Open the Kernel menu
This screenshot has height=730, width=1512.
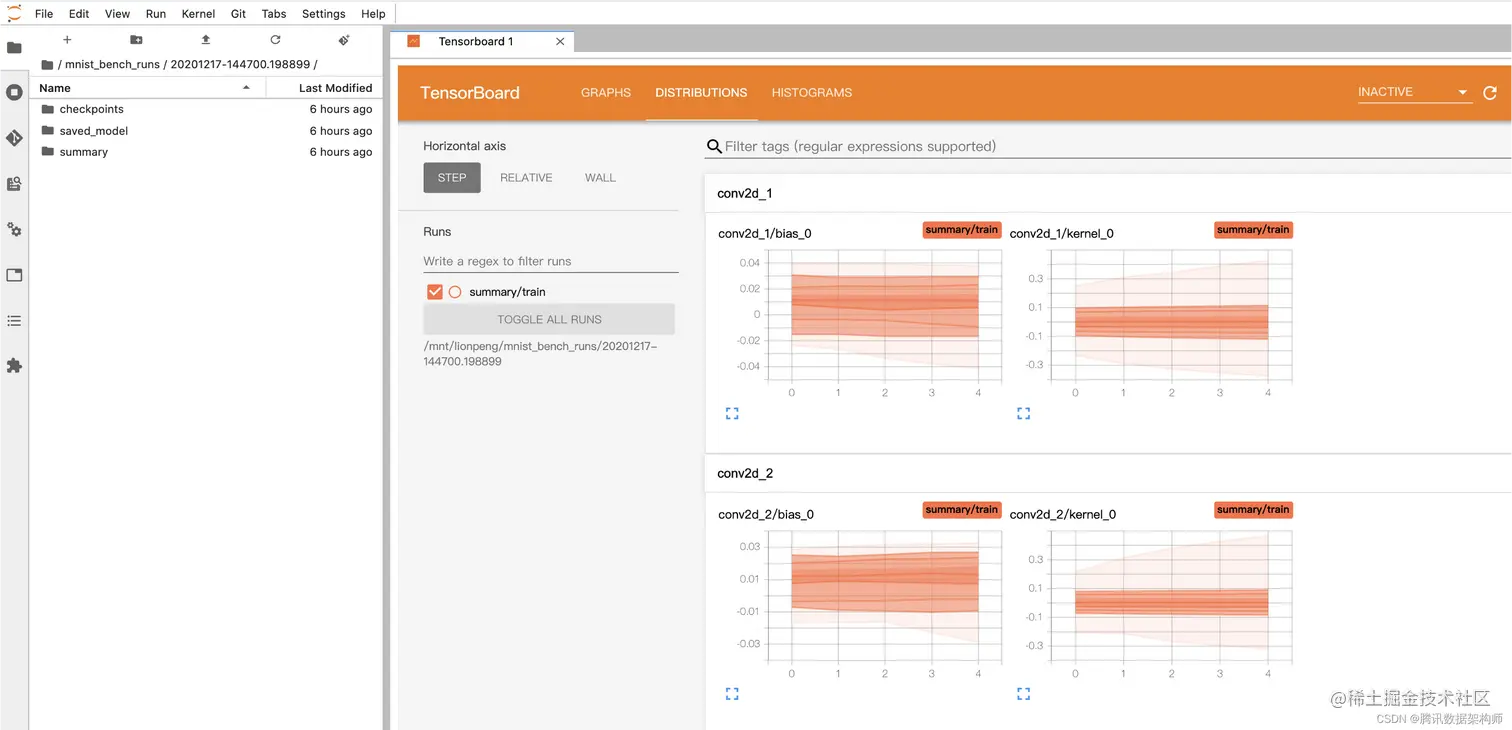[x=198, y=14]
